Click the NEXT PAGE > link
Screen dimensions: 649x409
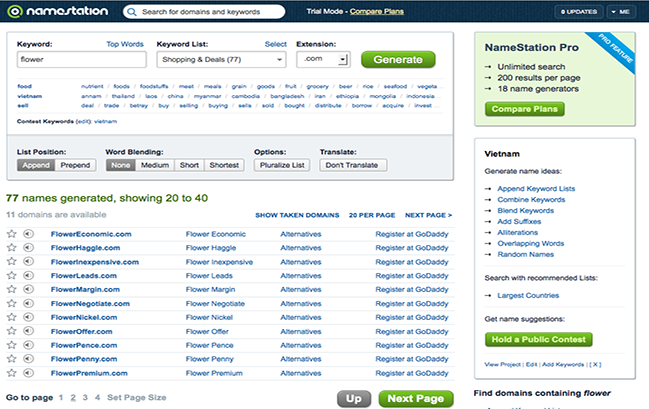coord(428,215)
